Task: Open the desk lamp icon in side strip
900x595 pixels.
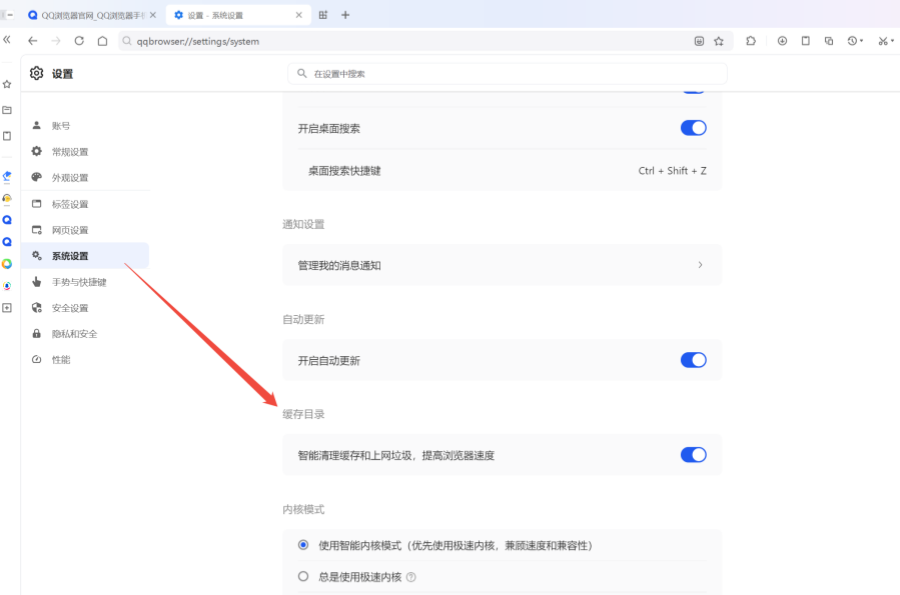Action: (7, 176)
